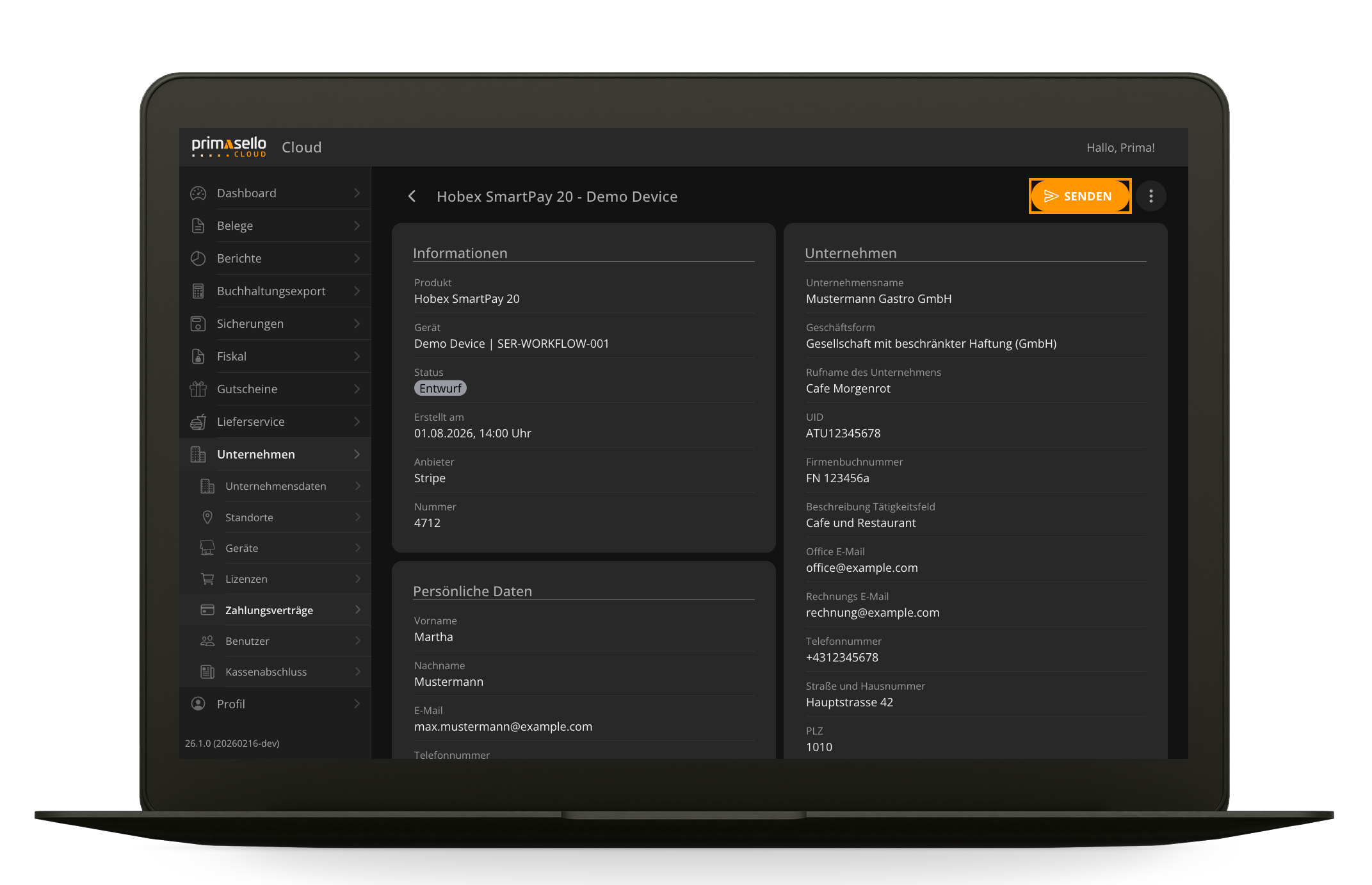Click the address Hauptstrasse 42
Viewport: 1372px width, 885px height.
(850, 702)
